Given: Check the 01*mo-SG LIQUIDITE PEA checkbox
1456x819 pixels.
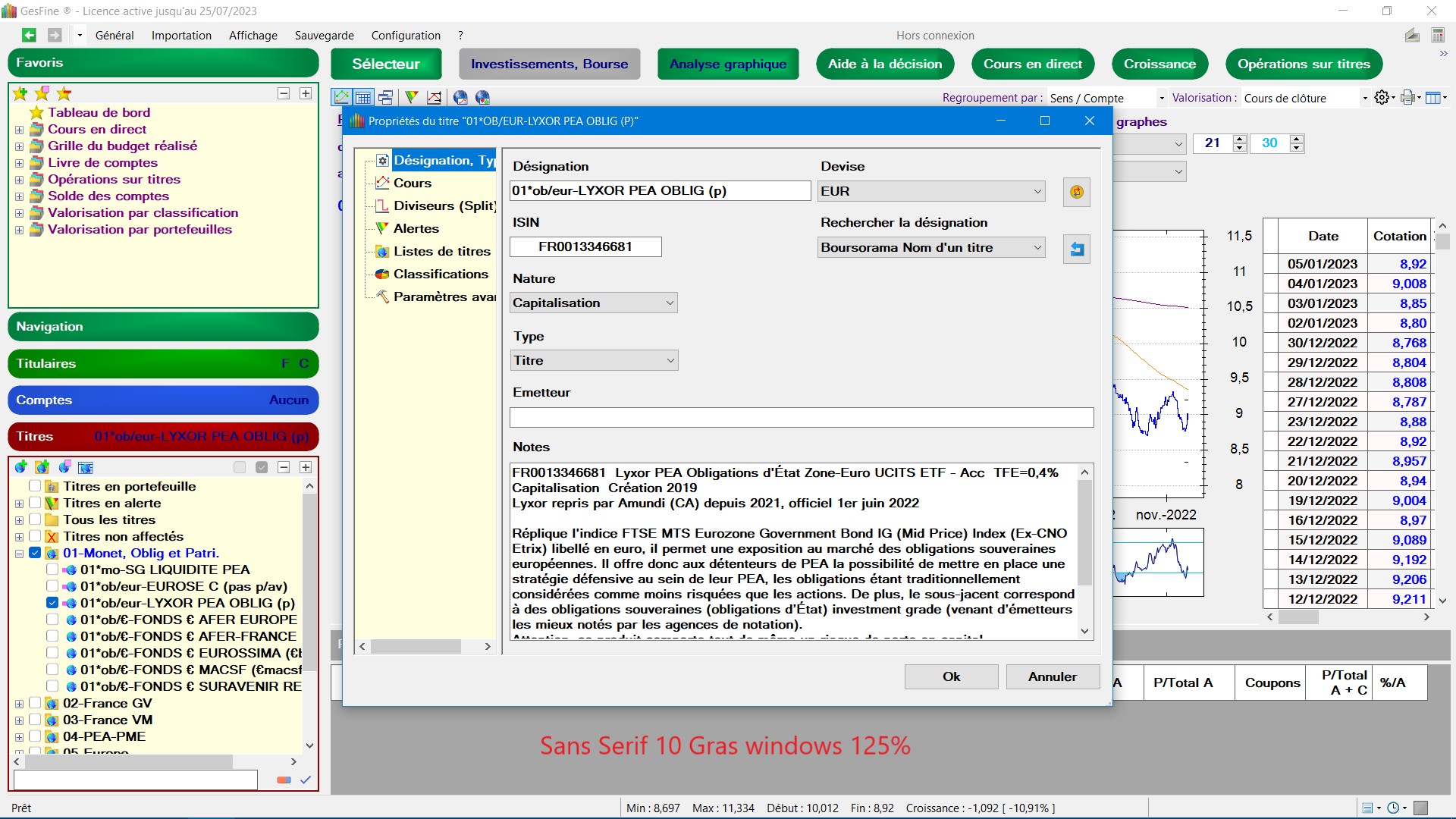Looking at the screenshot, I should point(52,570).
